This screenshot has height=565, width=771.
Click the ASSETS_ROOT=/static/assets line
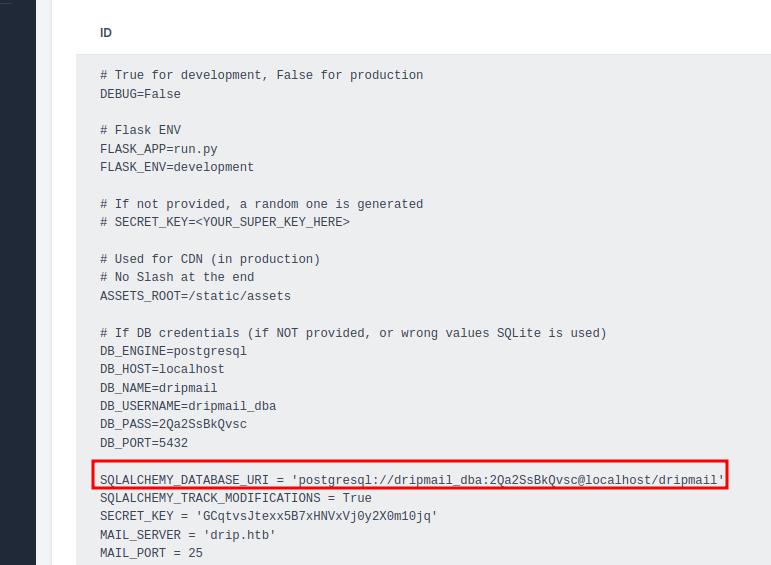195,296
